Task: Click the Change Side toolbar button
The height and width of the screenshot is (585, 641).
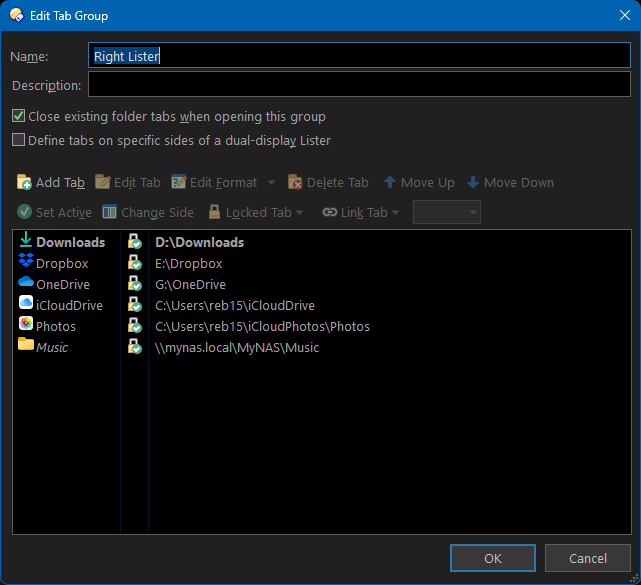Action: tap(148, 212)
